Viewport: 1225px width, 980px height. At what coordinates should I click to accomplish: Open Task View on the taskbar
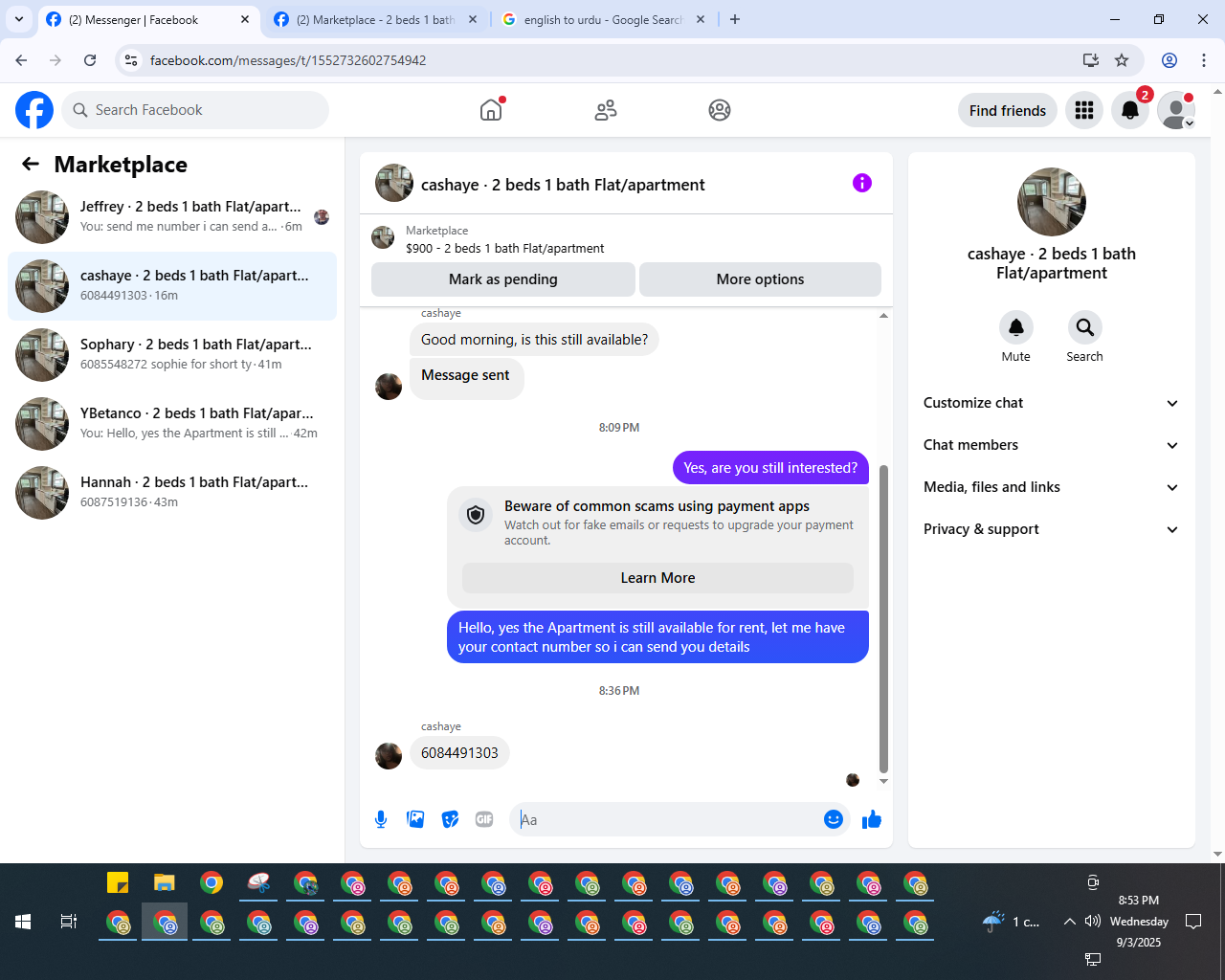(x=69, y=922)
